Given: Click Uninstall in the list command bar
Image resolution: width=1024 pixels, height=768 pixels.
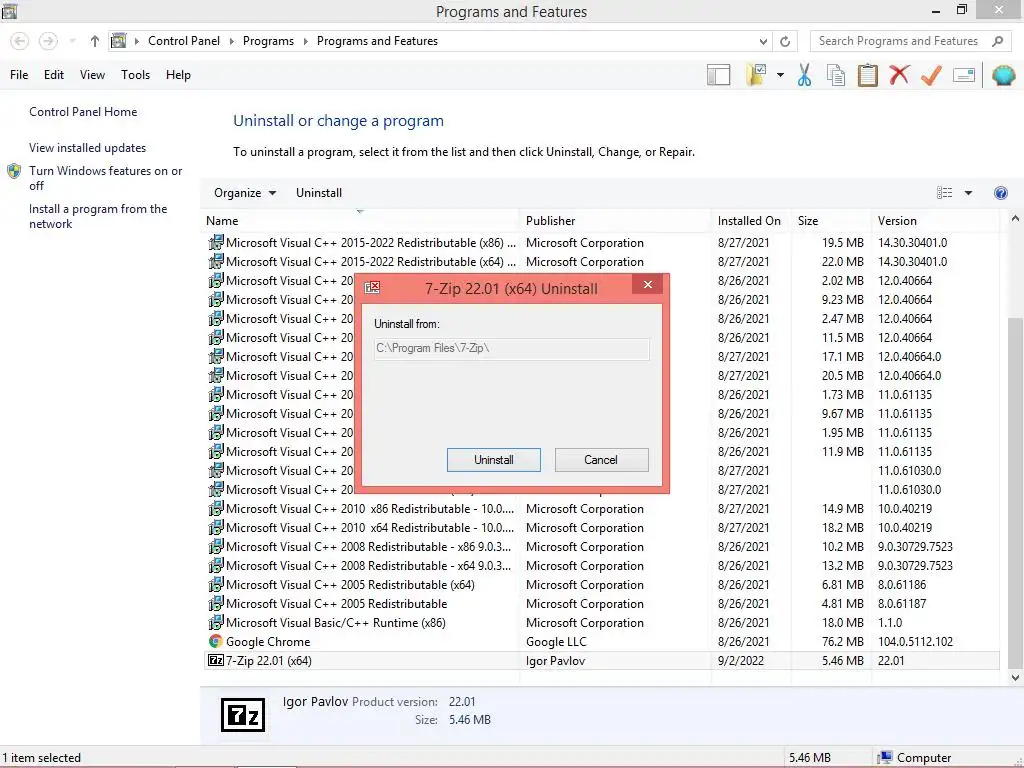Looking at the screenshot, I should 319,193.
